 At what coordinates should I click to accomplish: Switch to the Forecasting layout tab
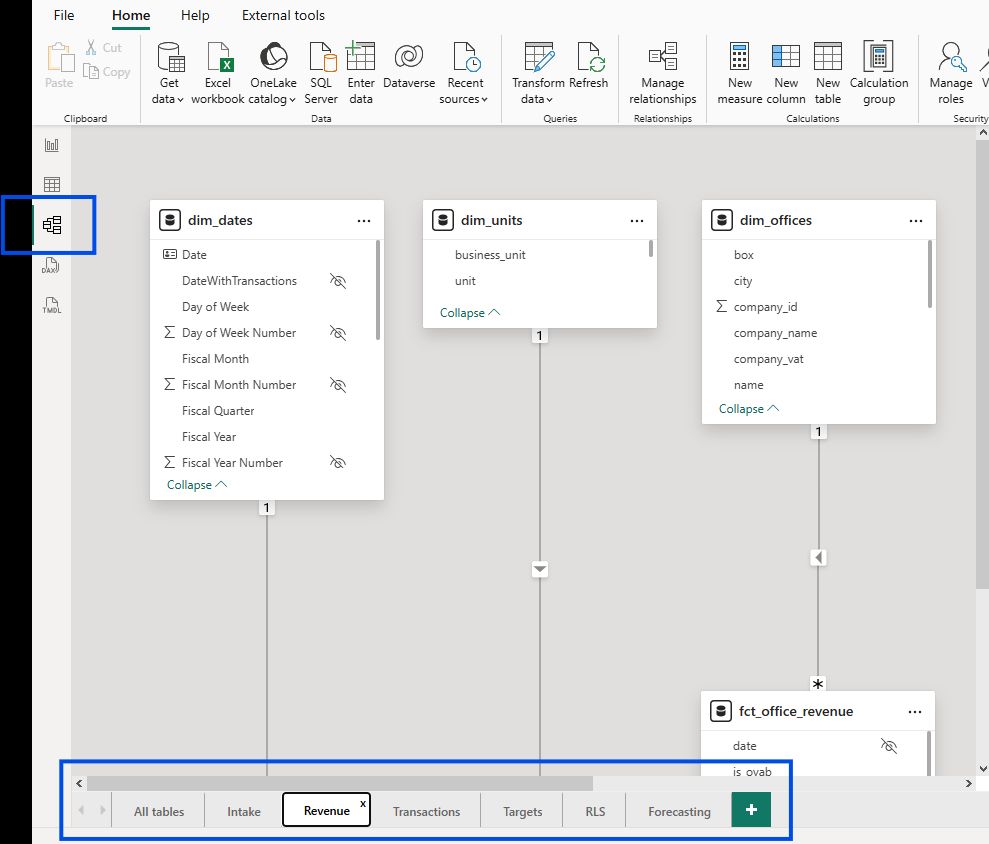[x=679, y=811]
